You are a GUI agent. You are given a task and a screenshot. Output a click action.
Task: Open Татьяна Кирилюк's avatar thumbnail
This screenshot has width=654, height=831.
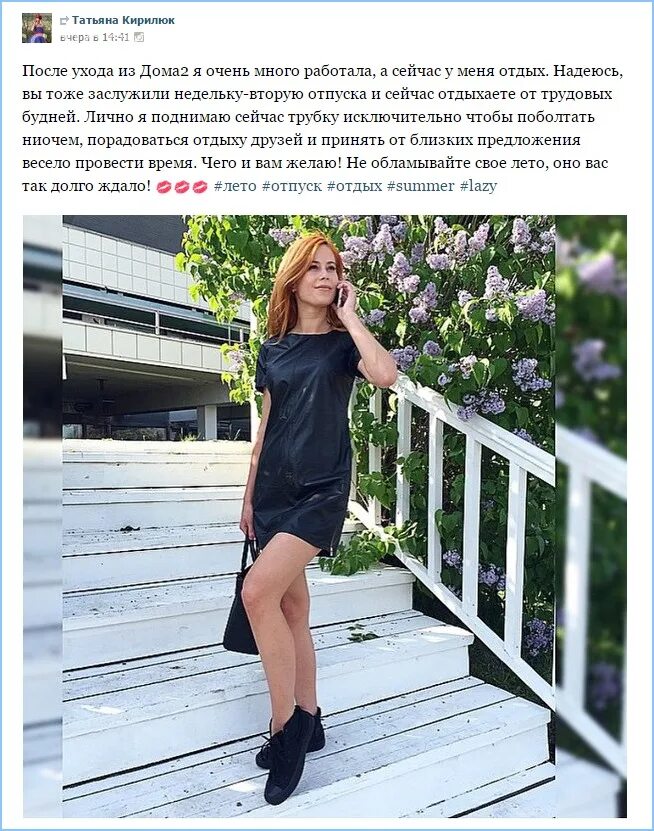coord(37,28)
